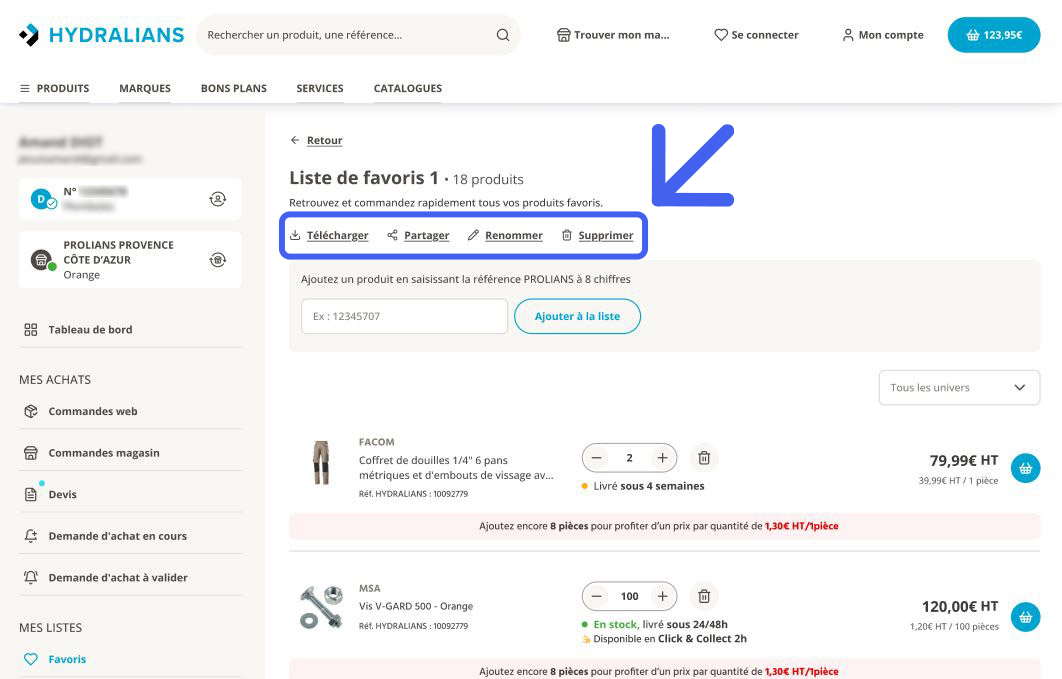Click the switch account icon on N° card
The width and height of the screenshot is (1062, 679).
click(x=217, y=199)
